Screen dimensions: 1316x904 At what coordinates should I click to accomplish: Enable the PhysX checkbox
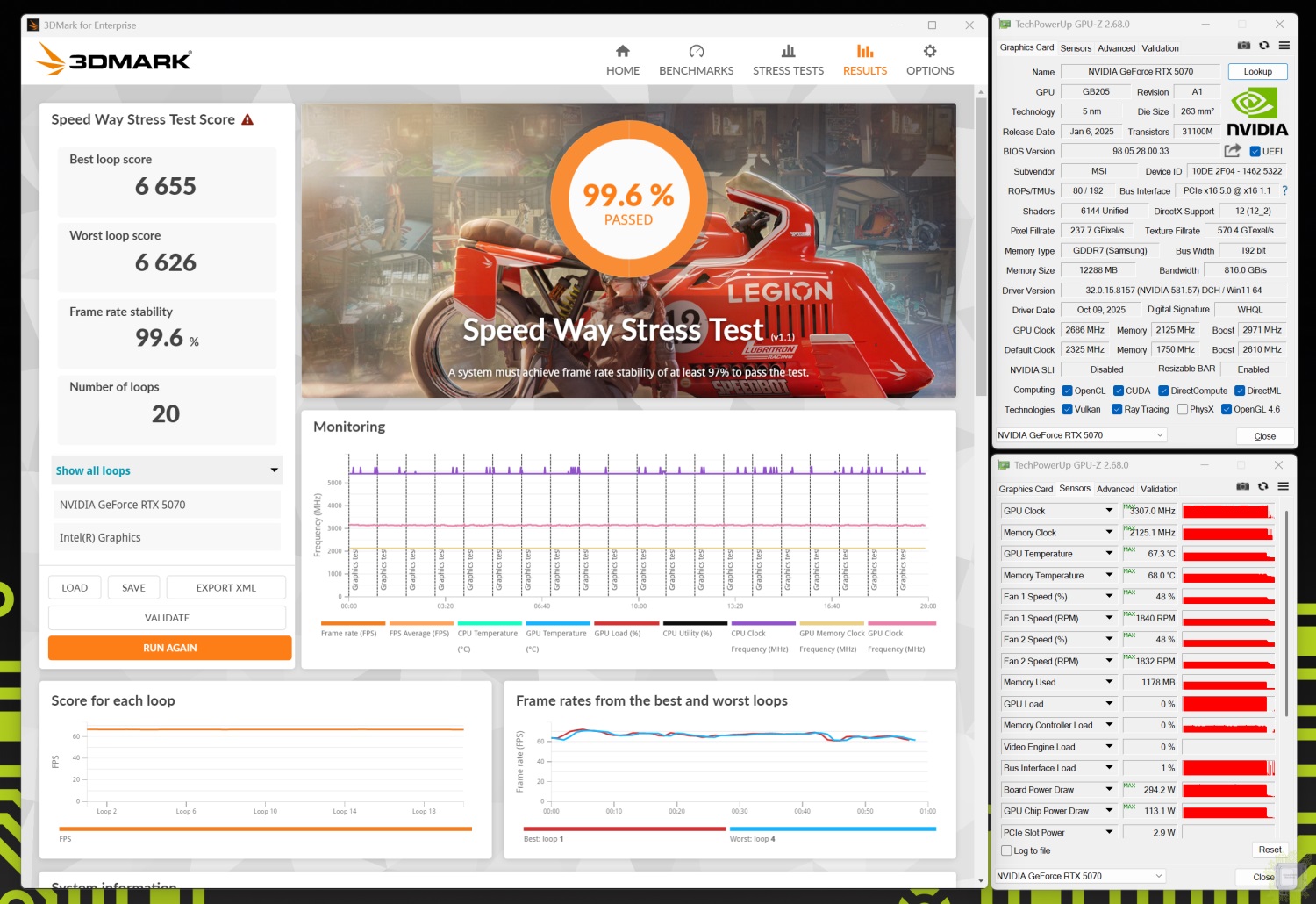tap(1183, 409)
